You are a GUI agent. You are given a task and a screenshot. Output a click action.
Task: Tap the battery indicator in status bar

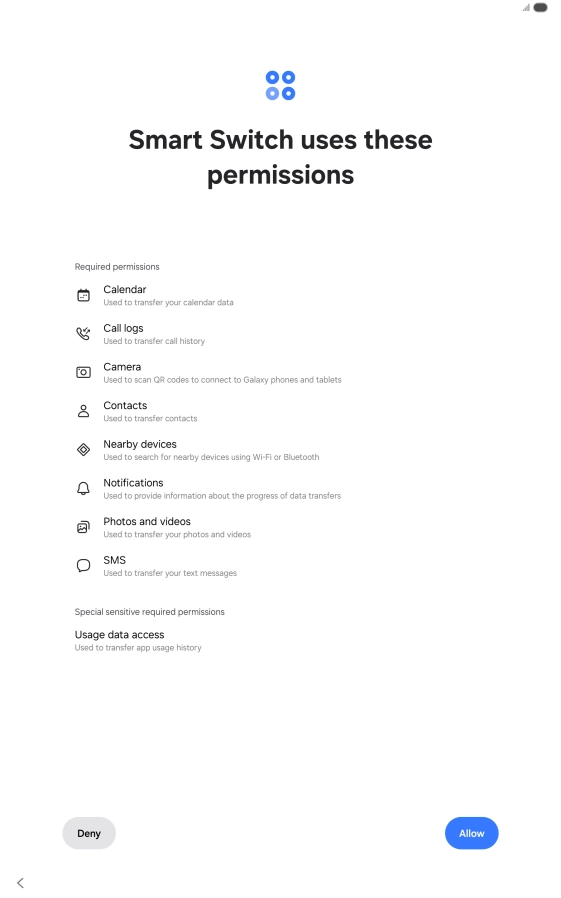[540, 8]
